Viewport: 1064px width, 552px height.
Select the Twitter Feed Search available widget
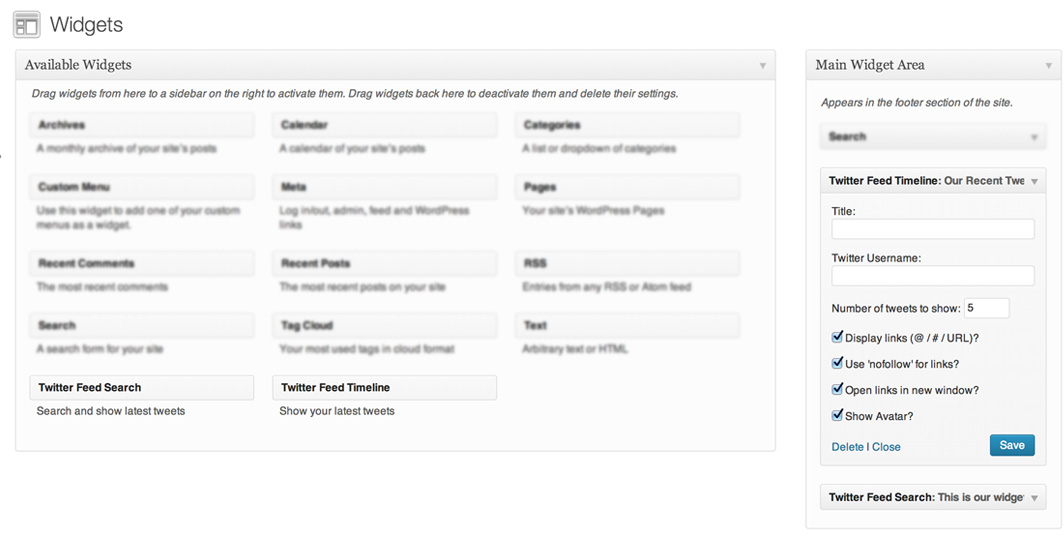point(142,388)
